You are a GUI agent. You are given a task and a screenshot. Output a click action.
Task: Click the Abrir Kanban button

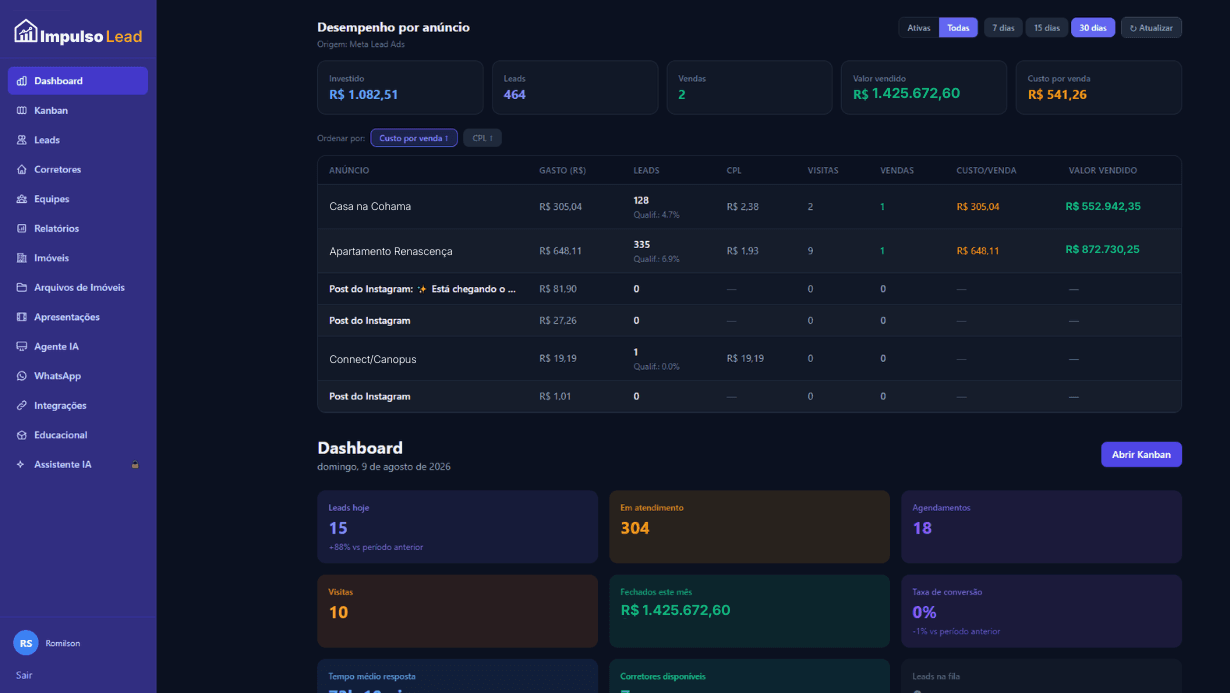click(x=1141, y=454)
